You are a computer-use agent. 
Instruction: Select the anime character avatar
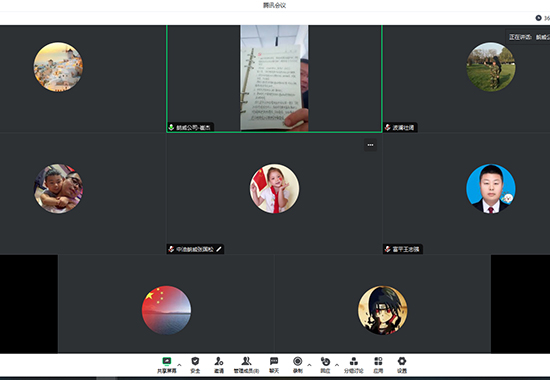383,310
